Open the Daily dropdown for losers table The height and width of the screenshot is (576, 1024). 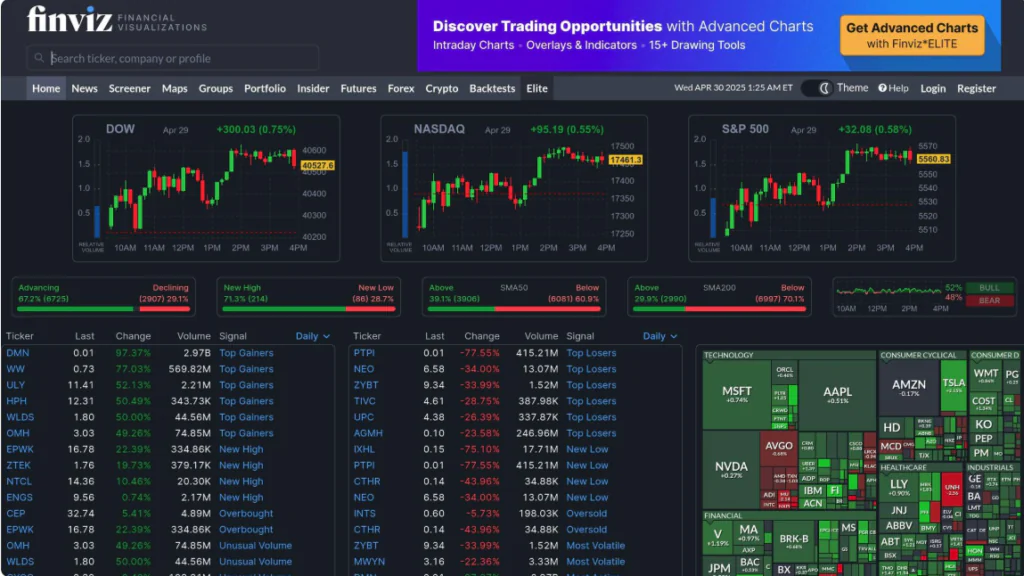[660, 336]
